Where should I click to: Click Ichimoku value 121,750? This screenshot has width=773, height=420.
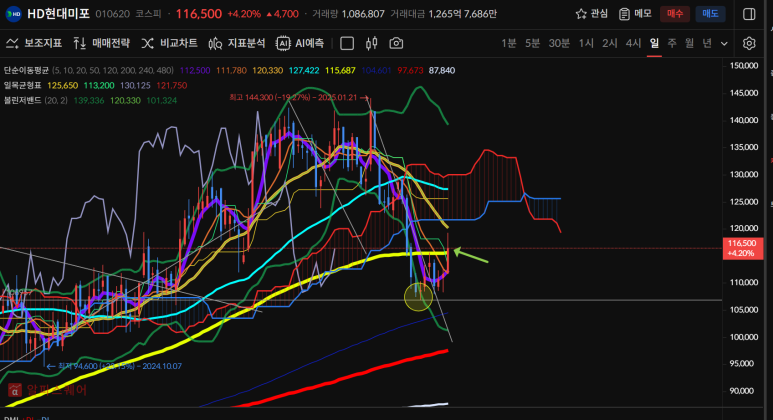[172, 85]
